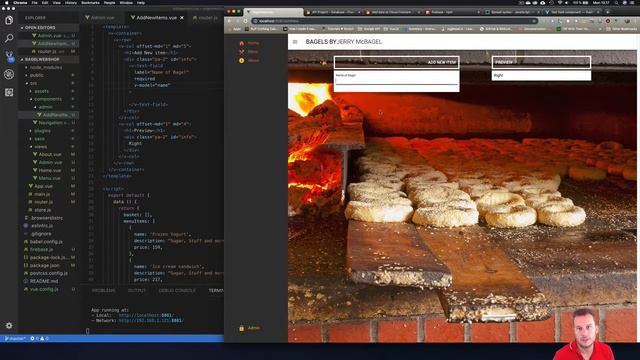This screenshot has height=360, width=640.
Task: Close the AddNewItems.vue editor tab
Action: (x=182, y=18)
